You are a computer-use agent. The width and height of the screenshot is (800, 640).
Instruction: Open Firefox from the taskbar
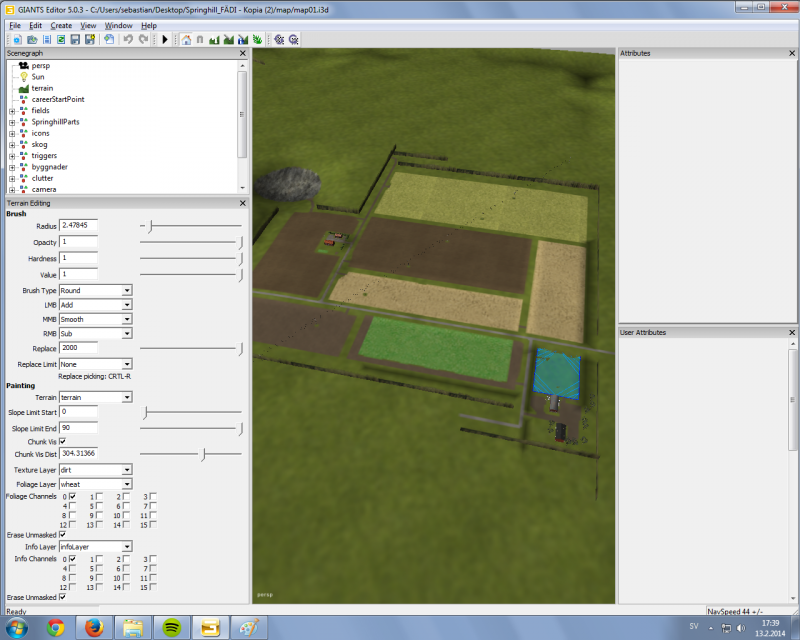click(94, 627)
